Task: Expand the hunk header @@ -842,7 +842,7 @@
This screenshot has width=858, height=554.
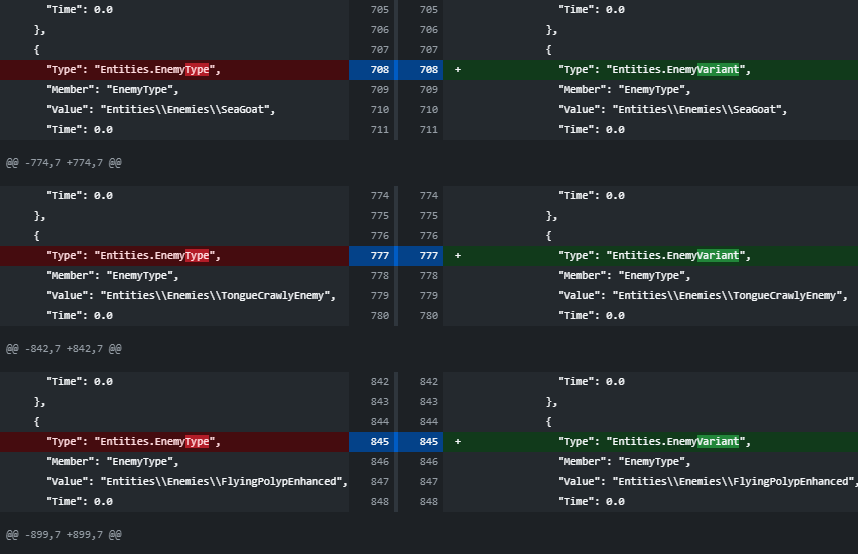Action: 64,349
